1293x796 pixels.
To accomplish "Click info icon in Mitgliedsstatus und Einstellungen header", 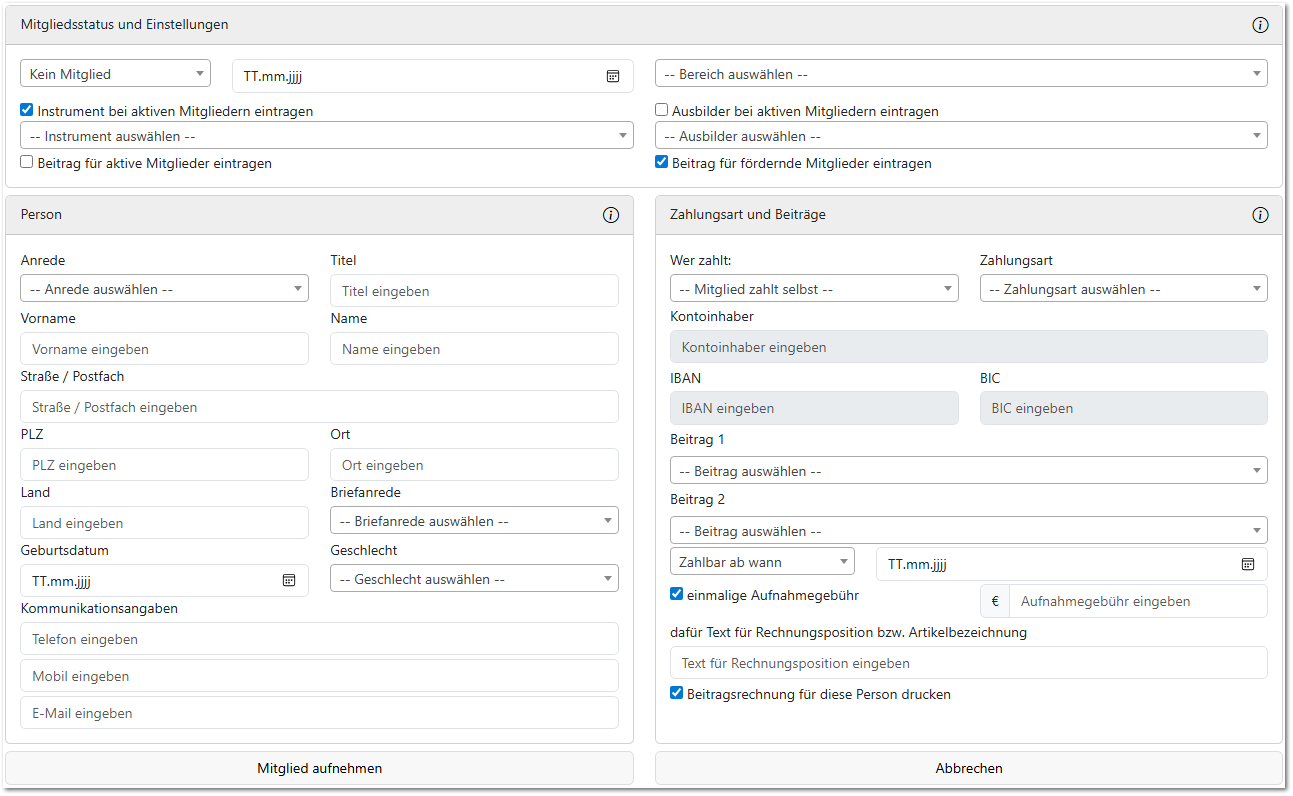I will pos(1260,25).
